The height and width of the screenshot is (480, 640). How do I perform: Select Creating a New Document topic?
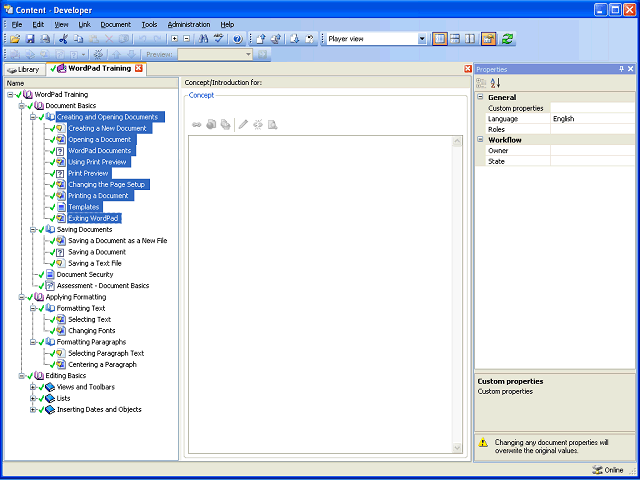[x=107, y=128]
